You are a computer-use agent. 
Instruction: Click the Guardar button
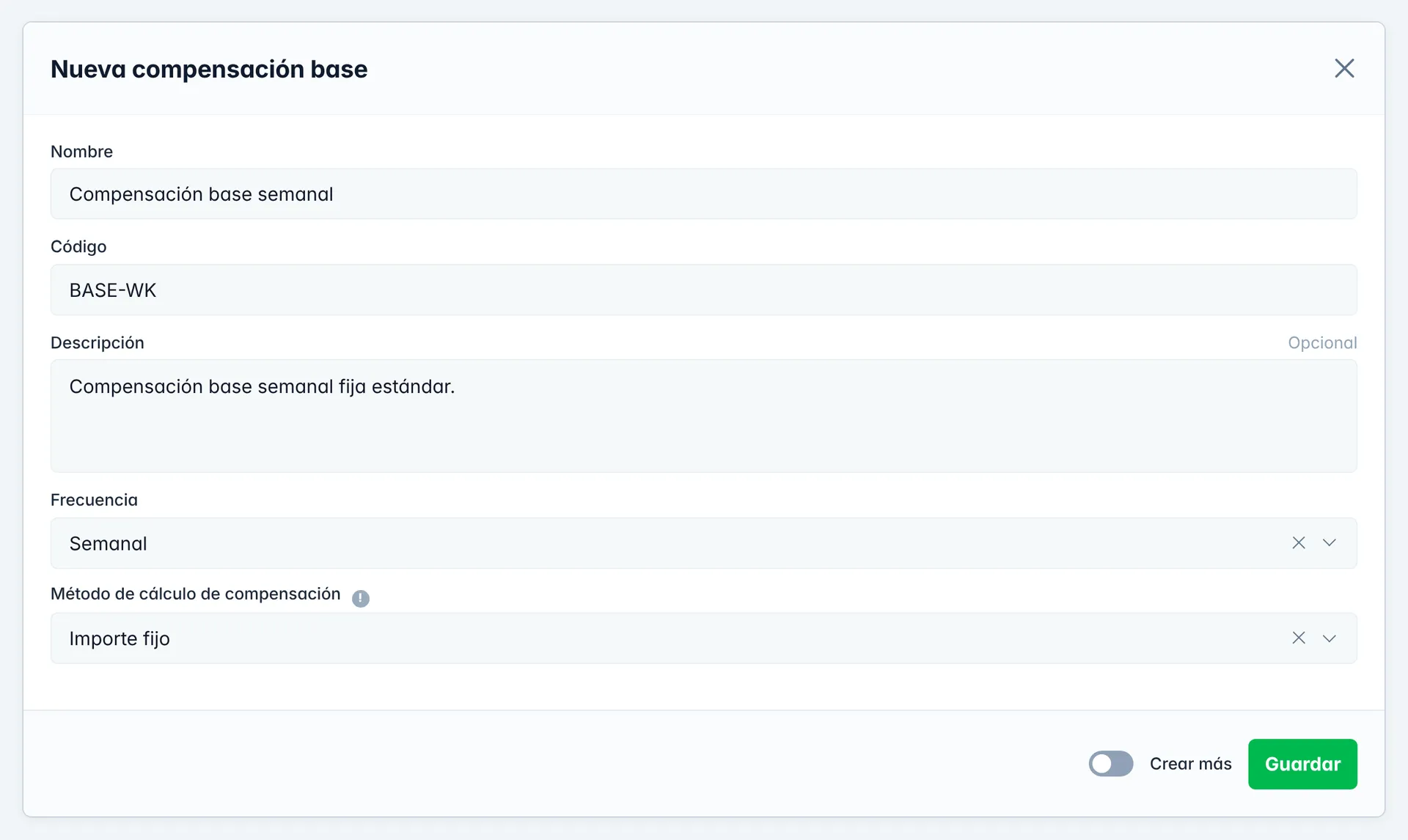point(1302,764)
